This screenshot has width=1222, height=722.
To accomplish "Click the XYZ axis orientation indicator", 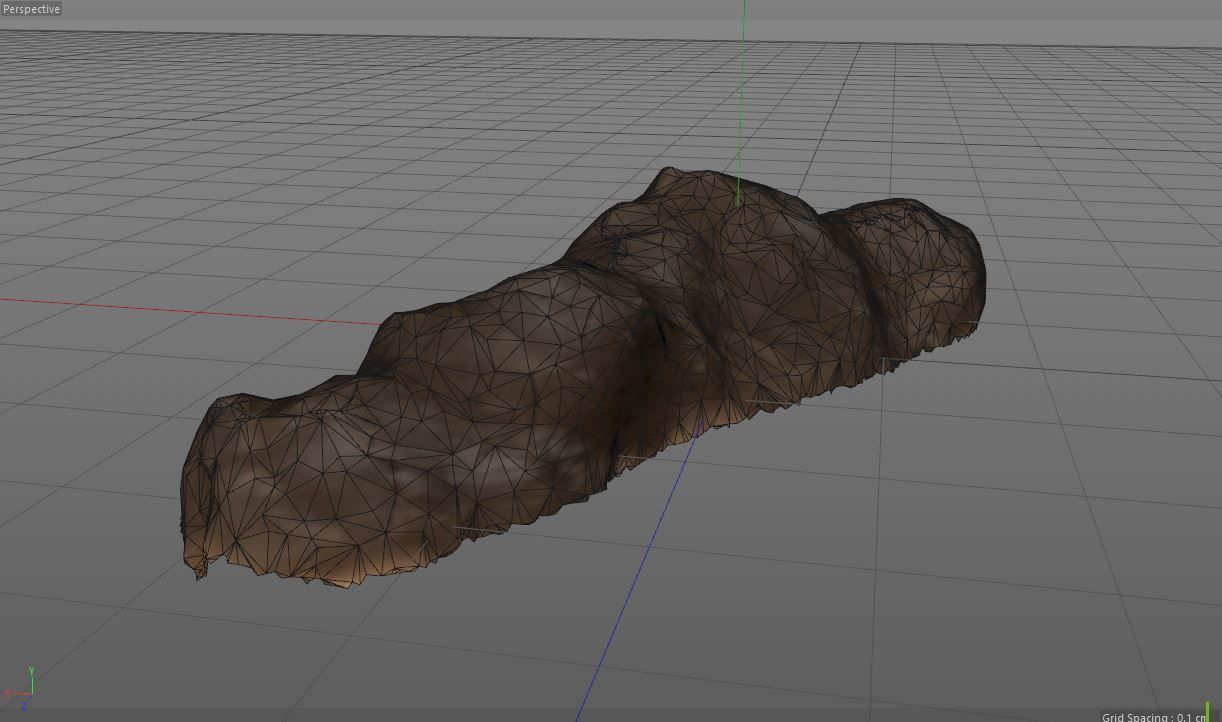I will (21, 688).
